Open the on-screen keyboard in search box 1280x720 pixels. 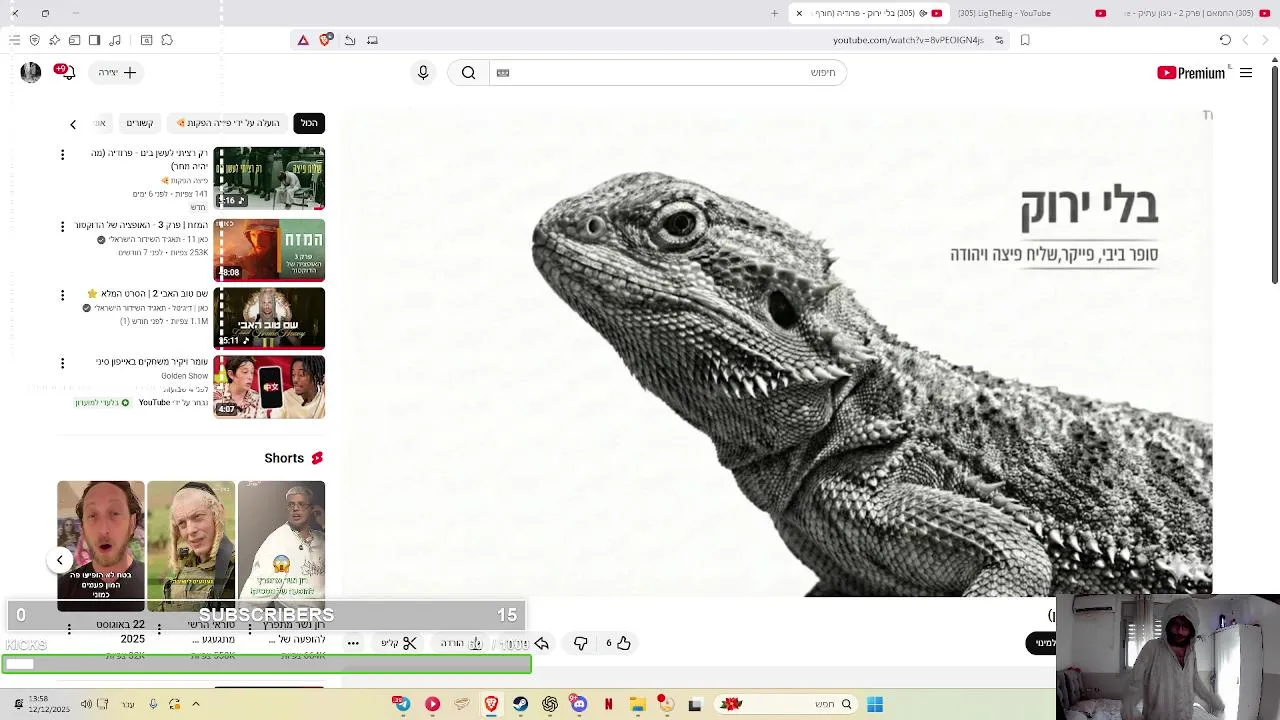click(x=503, y=73)
